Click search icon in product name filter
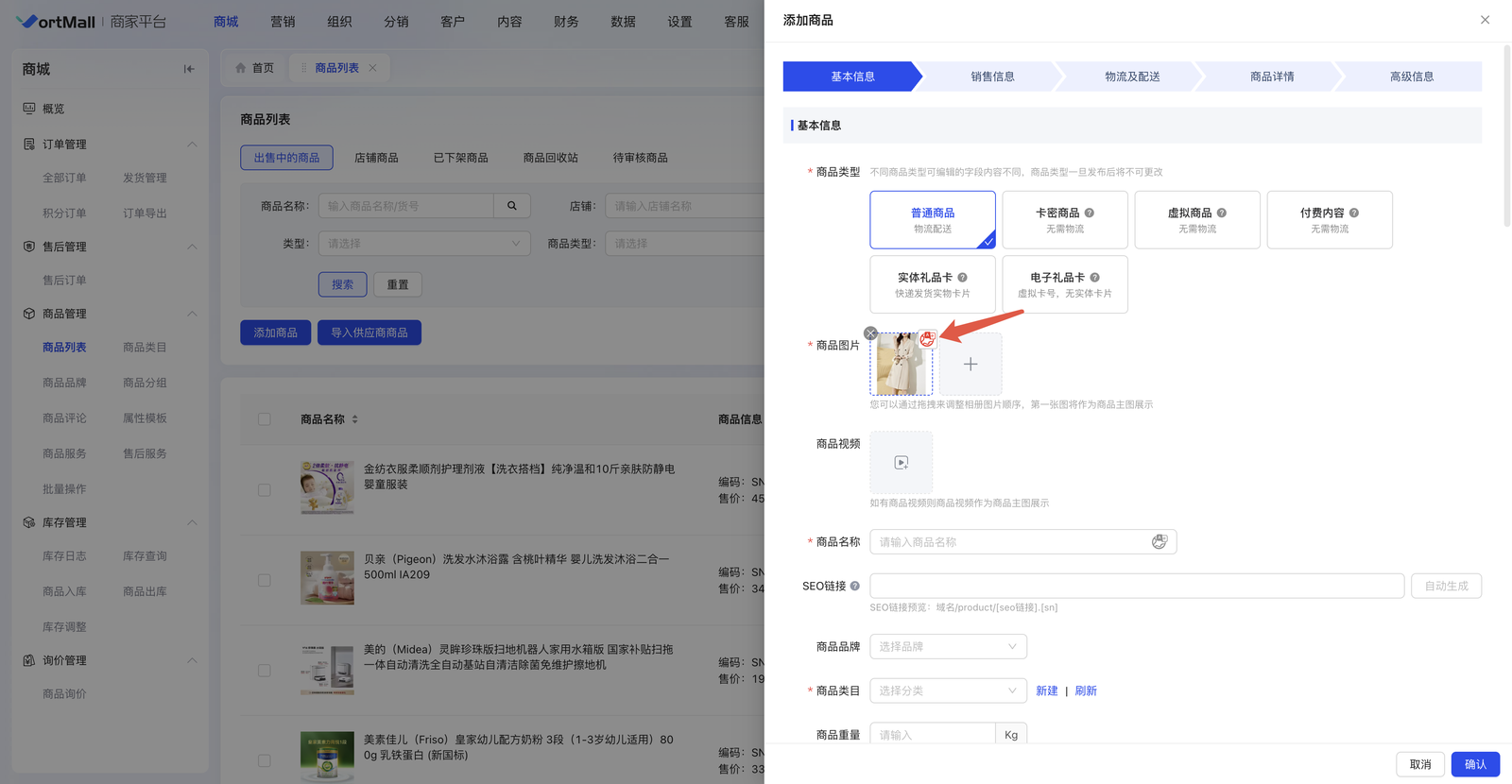The image size is (1512, 784). click(512, 206)
